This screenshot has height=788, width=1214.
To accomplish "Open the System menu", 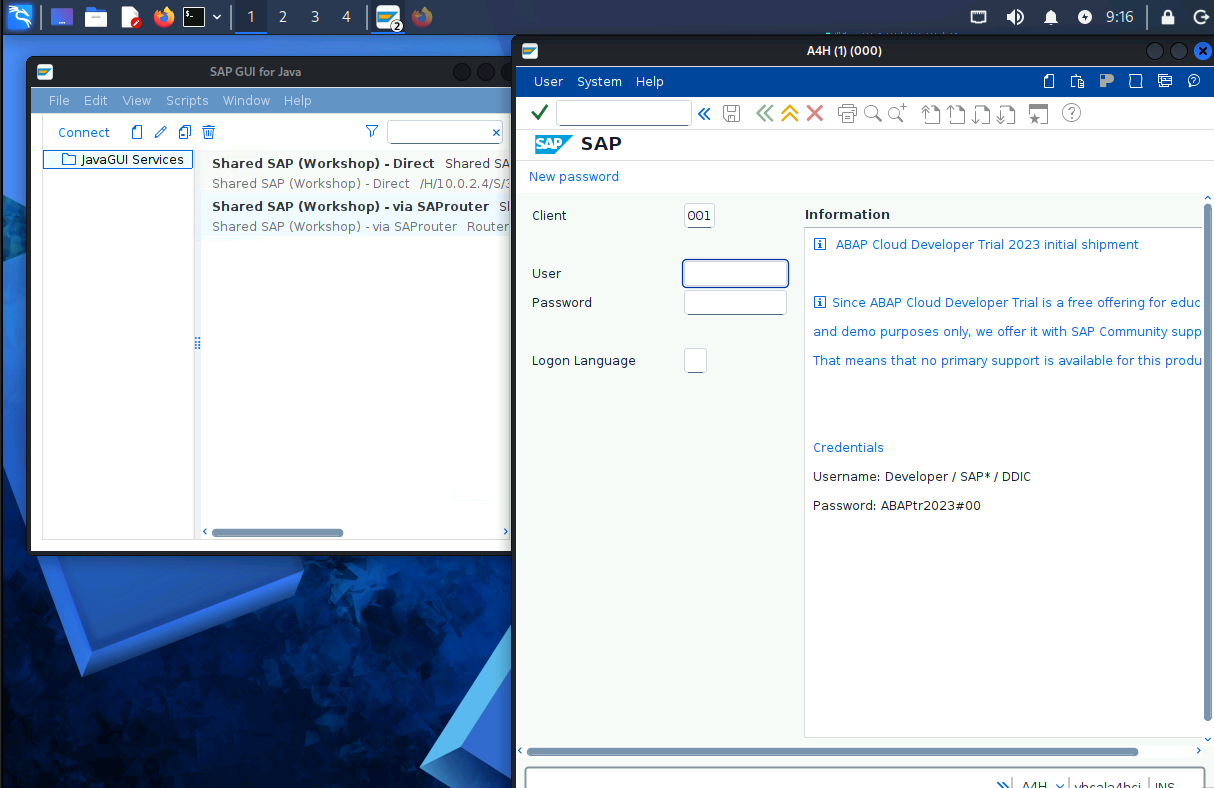I will 599,82.
